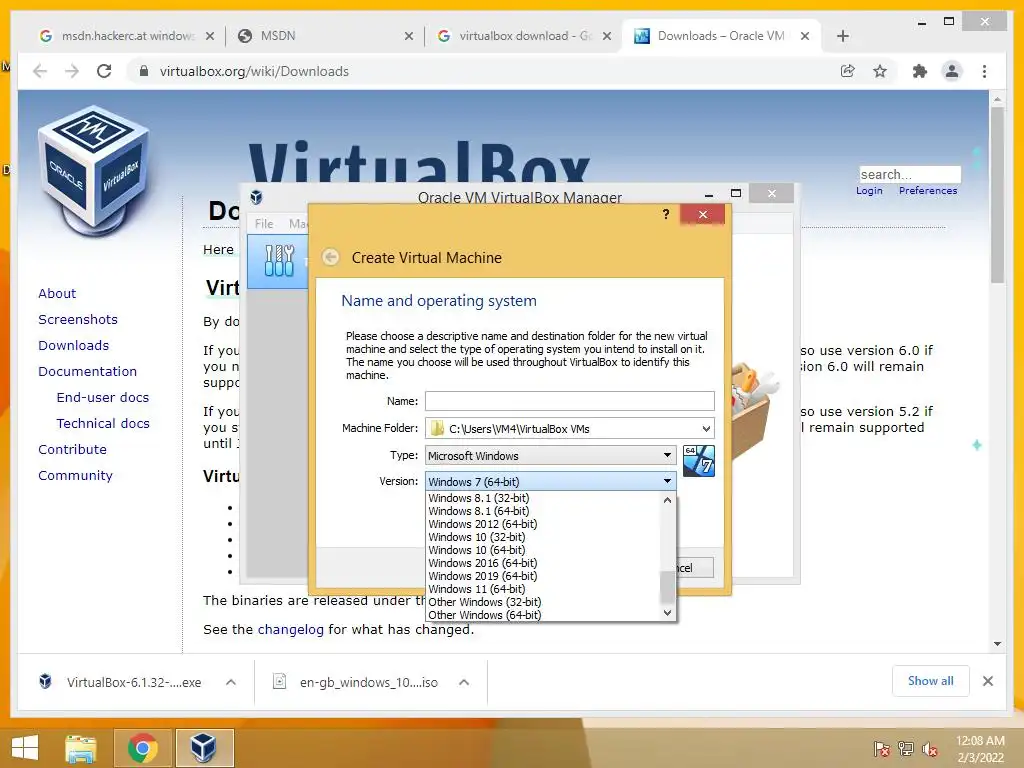This screenshot has width=1024, height=768.
Task: Open the Version dropdown showing Windows 7 (64-bit)
Action: (551, 481)
